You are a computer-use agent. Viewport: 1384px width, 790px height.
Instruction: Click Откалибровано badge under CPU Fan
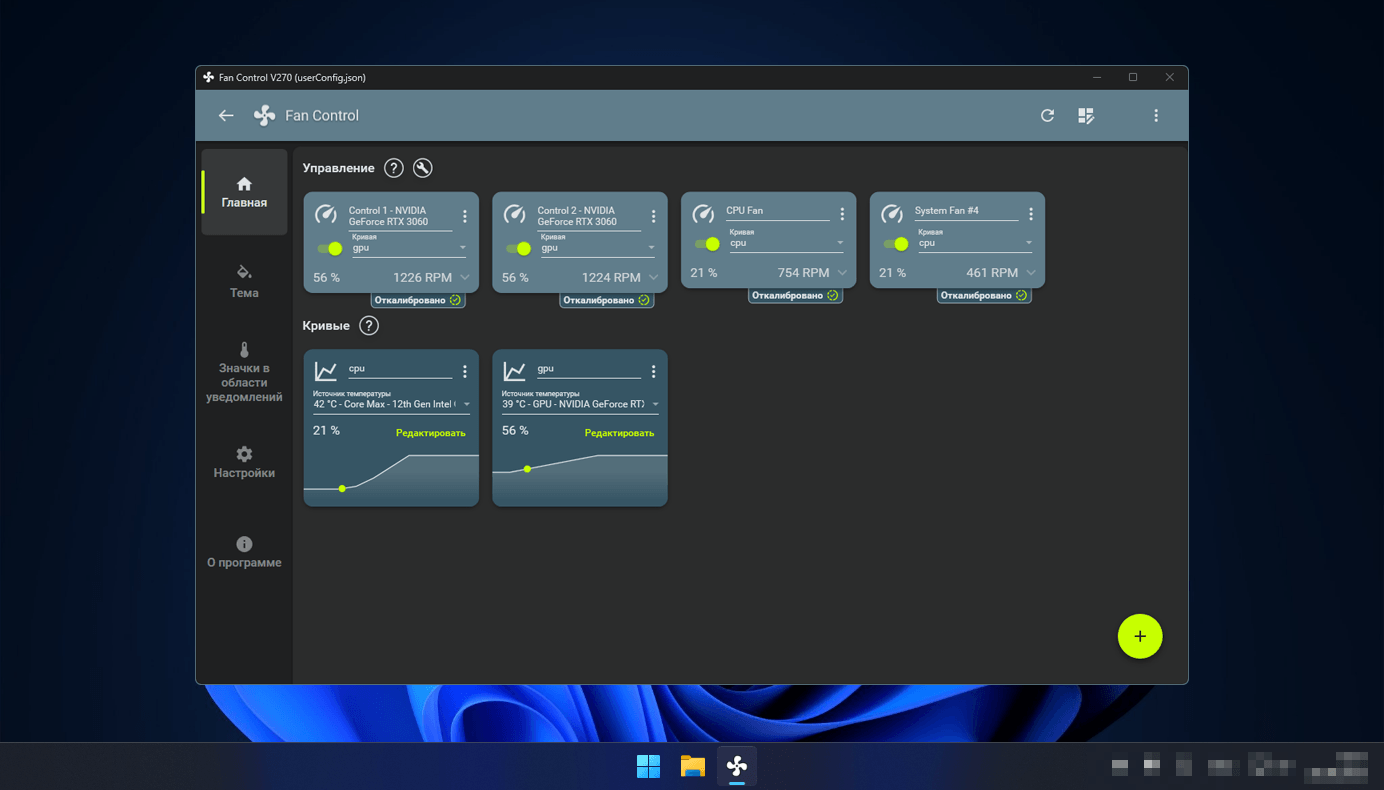795,295
